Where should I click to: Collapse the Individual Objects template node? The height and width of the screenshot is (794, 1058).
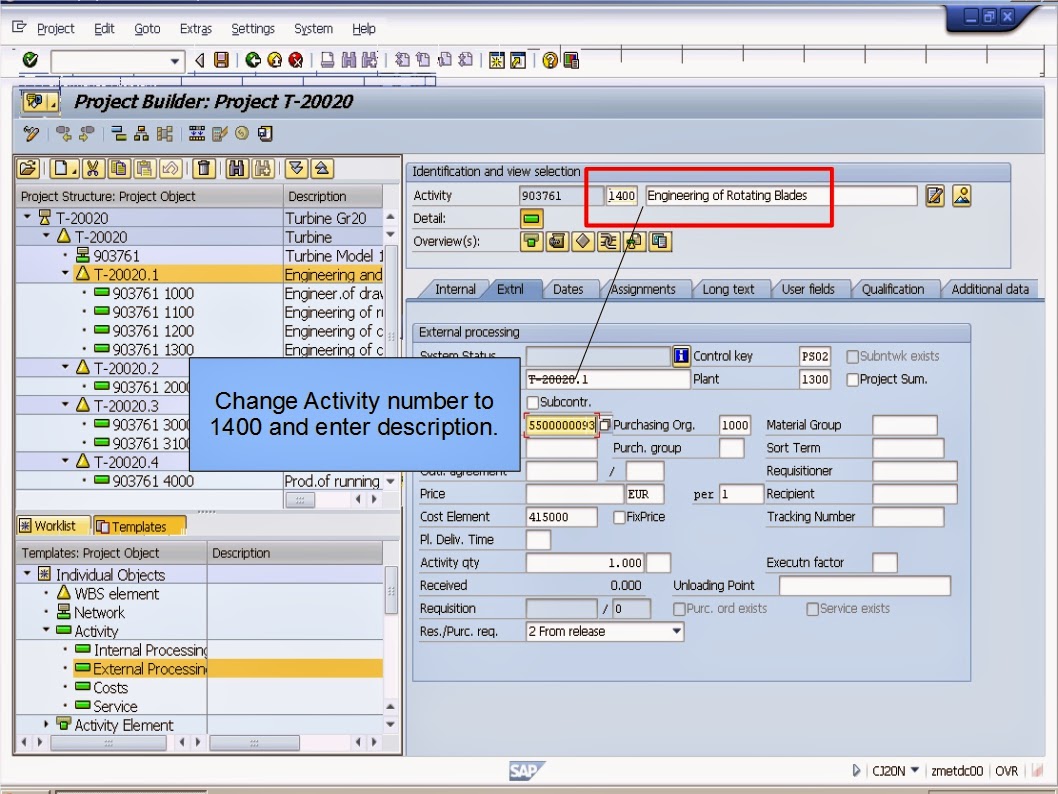click(28, 573)
